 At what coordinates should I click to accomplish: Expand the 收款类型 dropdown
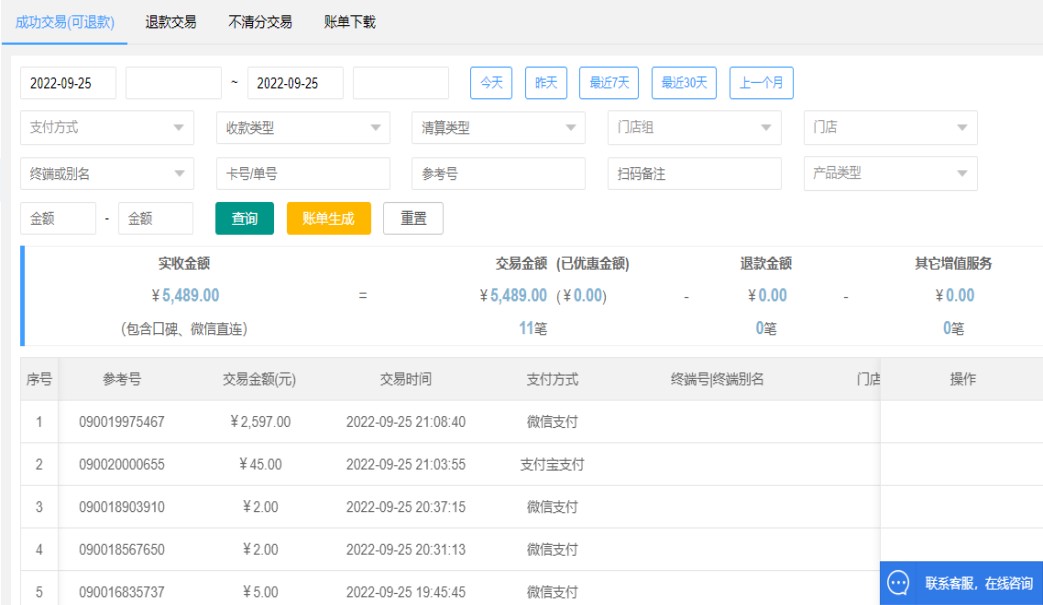[303, 128]
